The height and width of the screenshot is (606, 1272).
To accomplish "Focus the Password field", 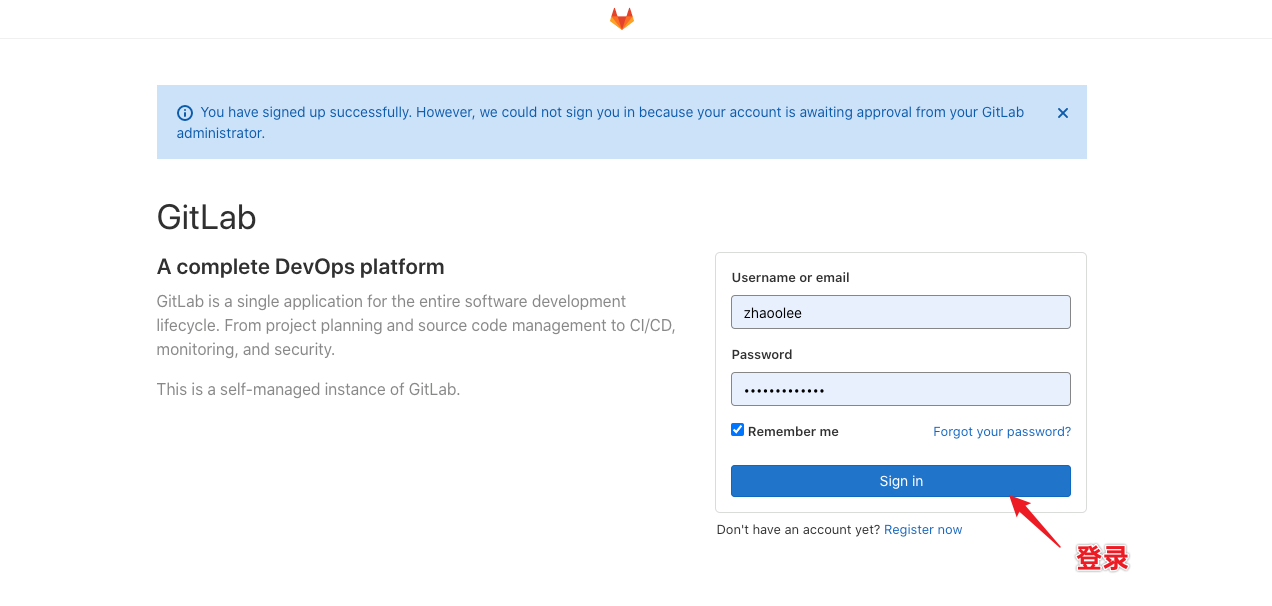I will click(x=901, y=389).
